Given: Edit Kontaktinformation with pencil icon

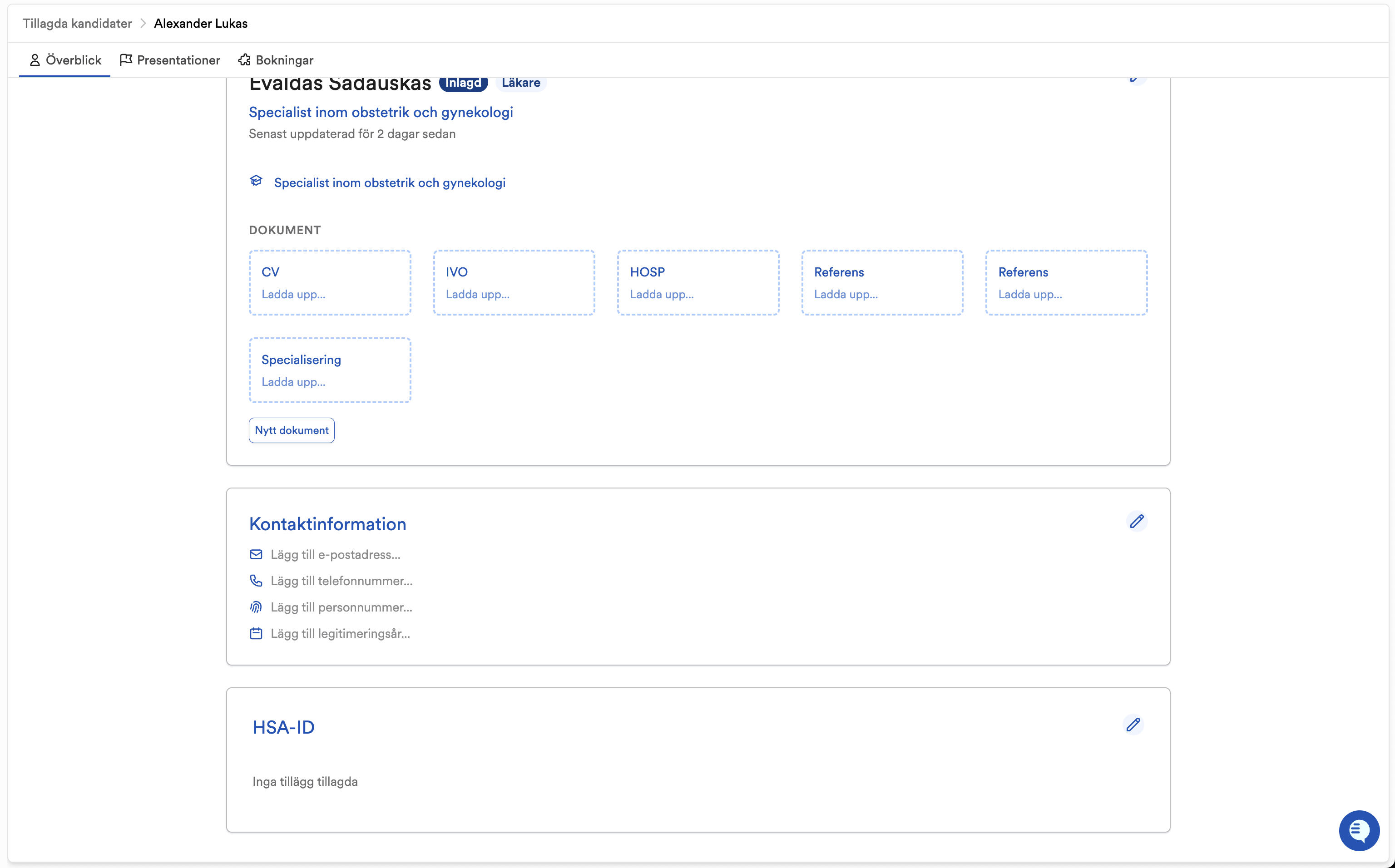Looking at the screenshot, I should pos(1137,521).
